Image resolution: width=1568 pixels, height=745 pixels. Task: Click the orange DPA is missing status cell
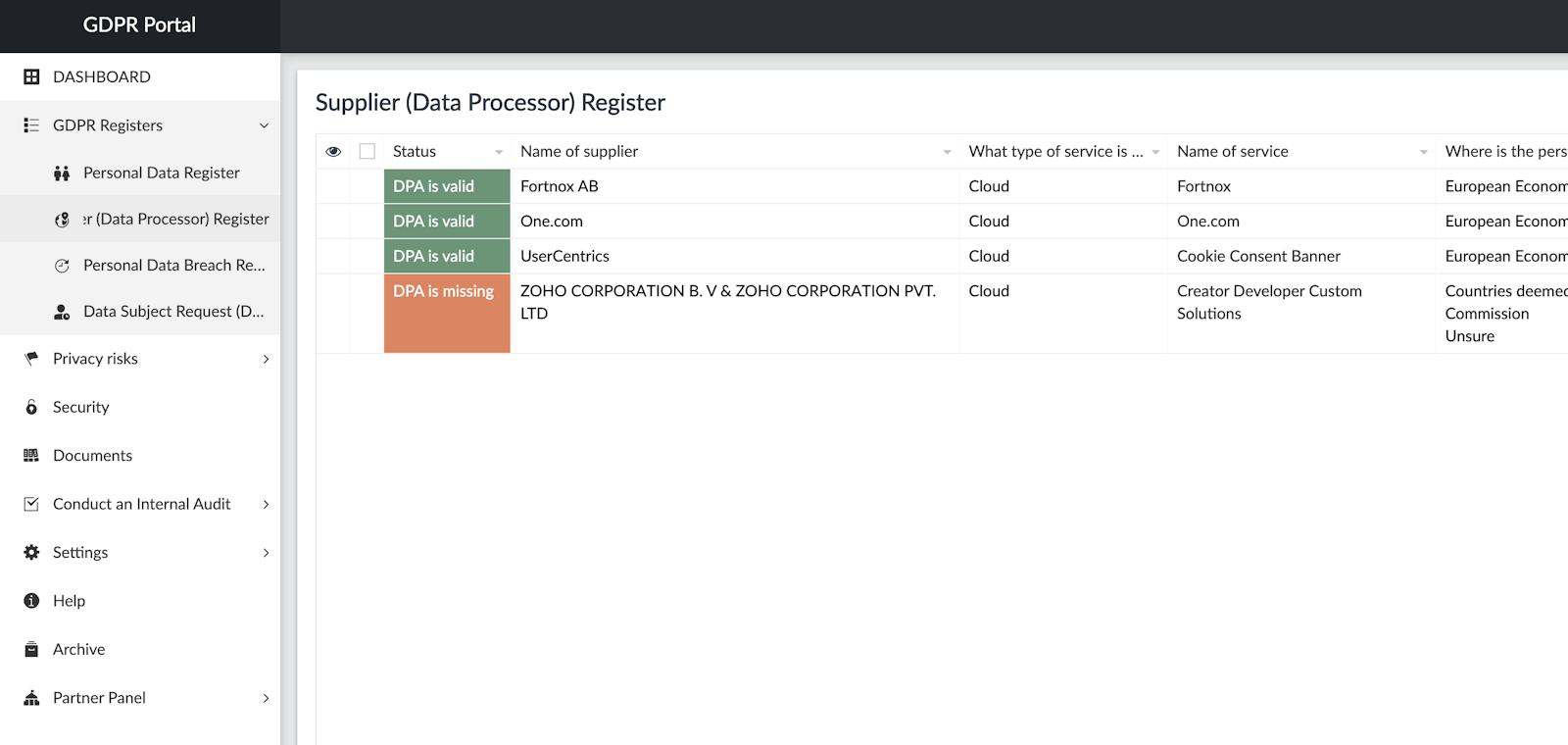(x=446, y=313)
